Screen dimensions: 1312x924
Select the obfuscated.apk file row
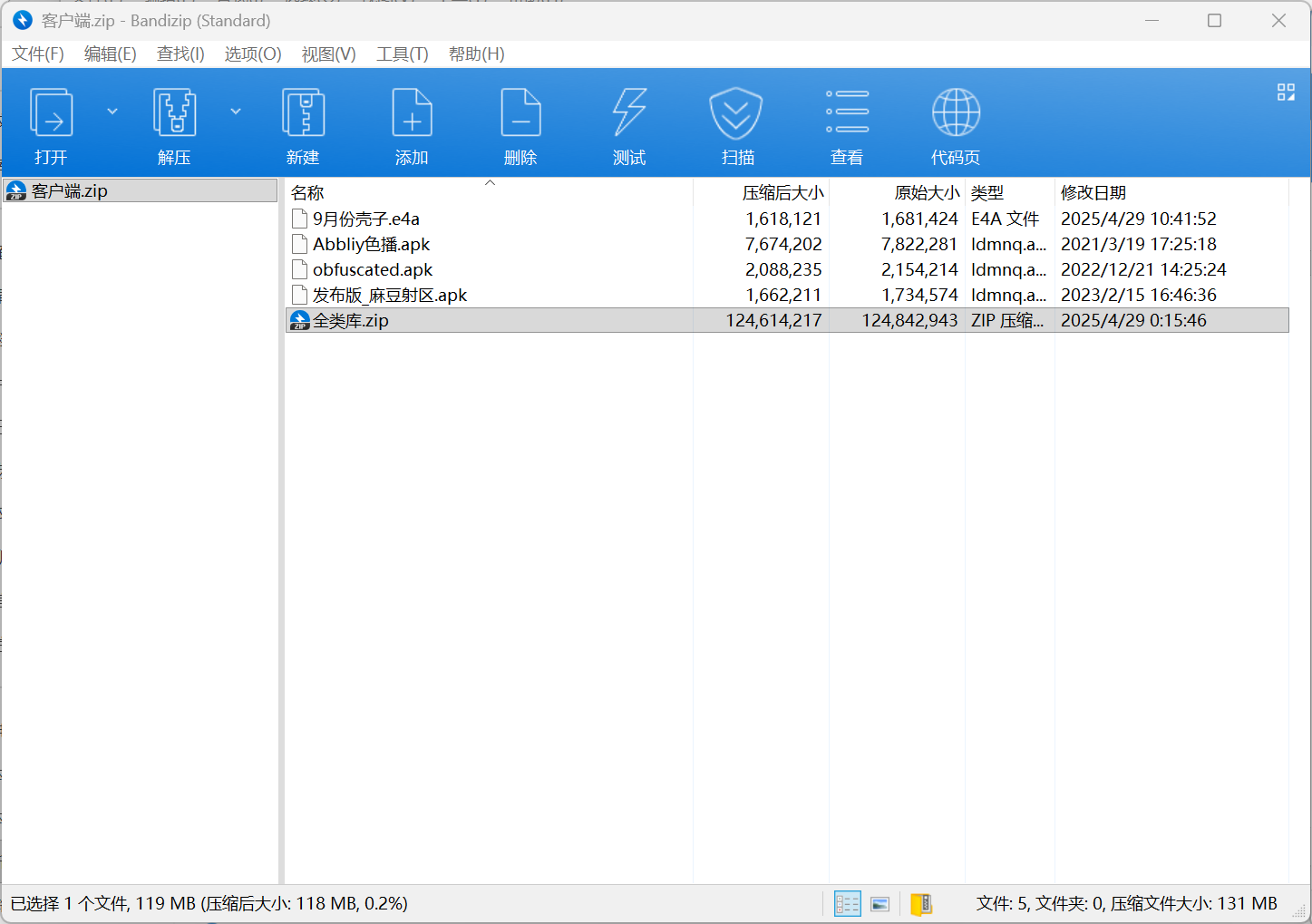pyautogui.click(x=373, y=269)
